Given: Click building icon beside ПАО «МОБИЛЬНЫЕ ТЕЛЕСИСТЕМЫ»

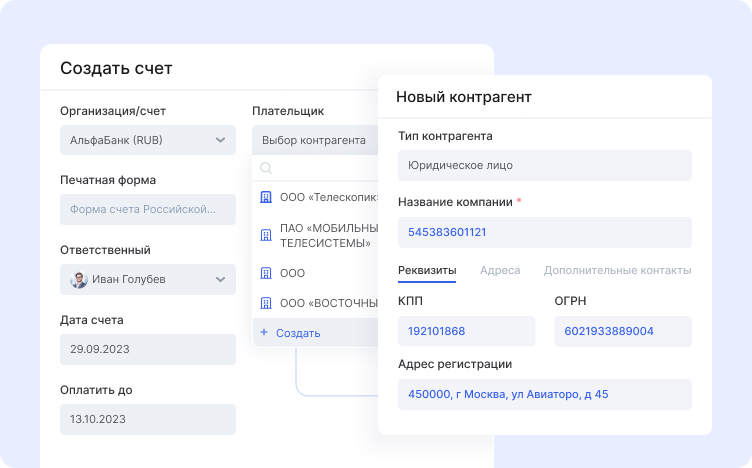Looking at the screenshot, I should (x=266, y=235).
